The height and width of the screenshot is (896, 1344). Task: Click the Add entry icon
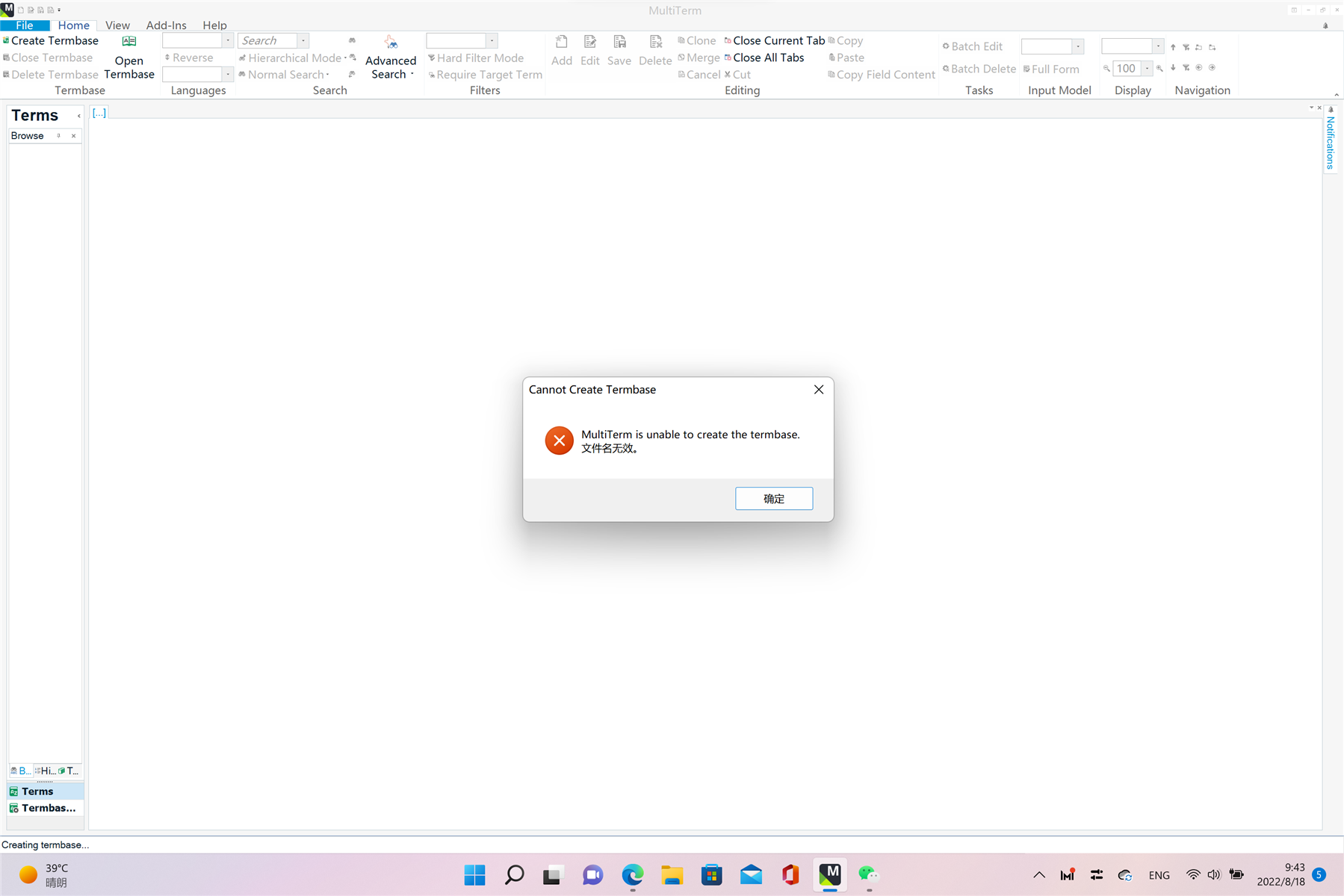(562, 42)
